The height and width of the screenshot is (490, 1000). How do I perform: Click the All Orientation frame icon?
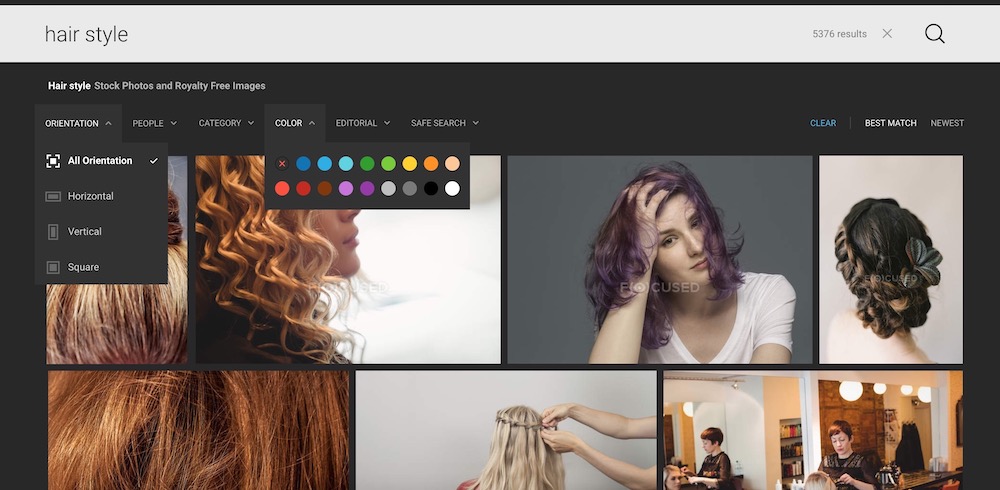coord(53,161)
